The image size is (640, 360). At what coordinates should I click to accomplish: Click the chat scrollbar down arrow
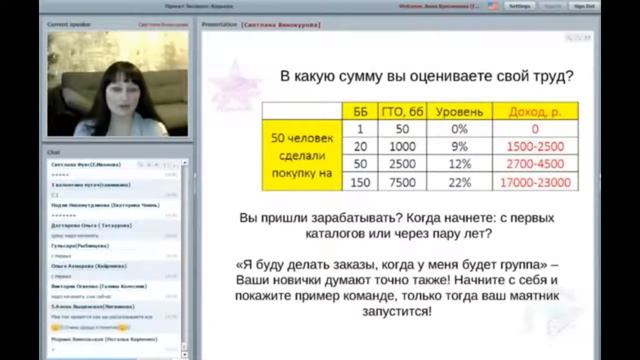pyautogui.click(x=184, y=355)
